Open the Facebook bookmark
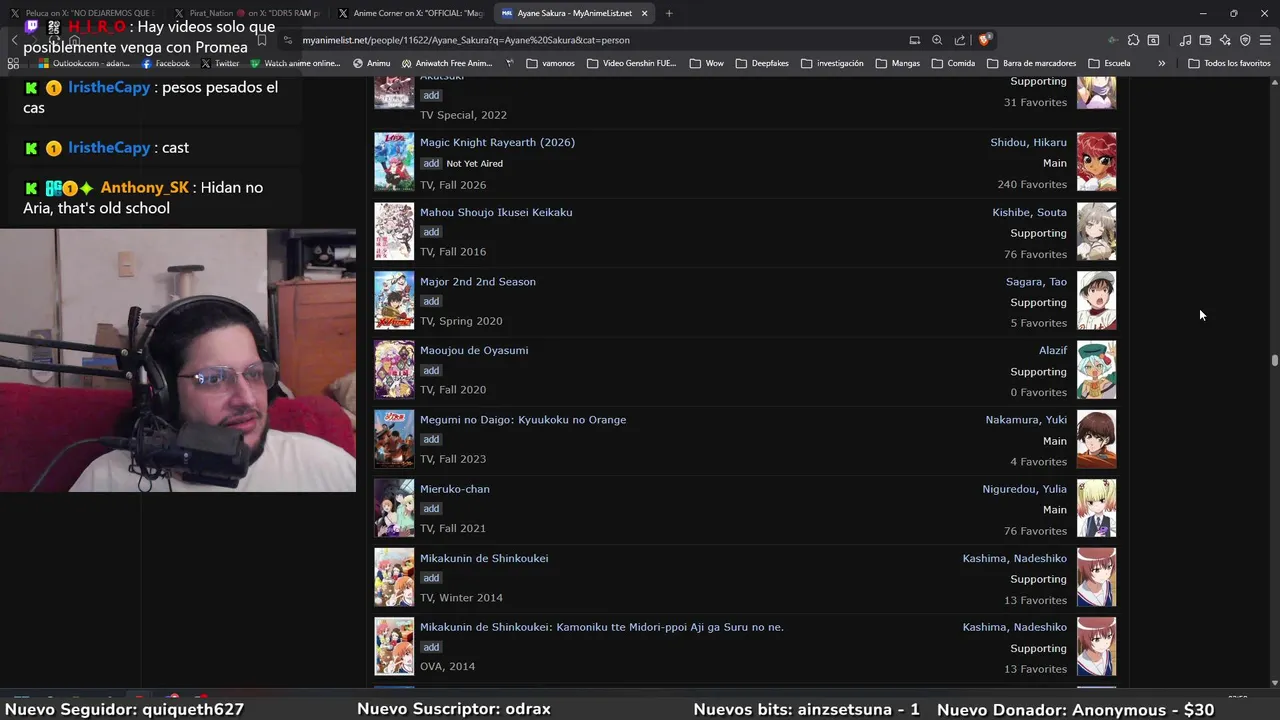Image resolution: width=1280 pixels, height=720 pixels. click(x=166, y=63)
